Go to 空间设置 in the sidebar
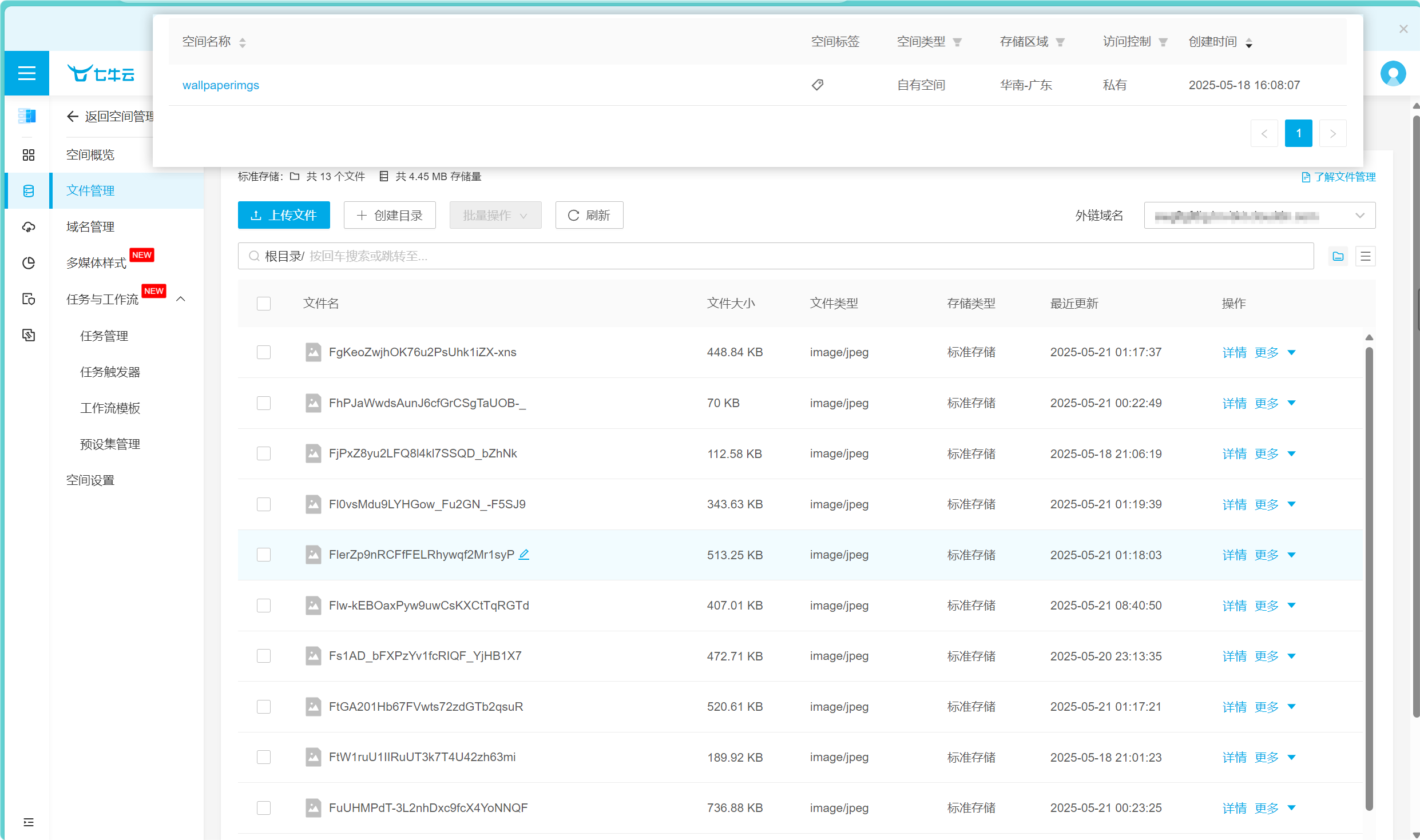The height and width of the screenshot is (840, 1420). [90, 480]
